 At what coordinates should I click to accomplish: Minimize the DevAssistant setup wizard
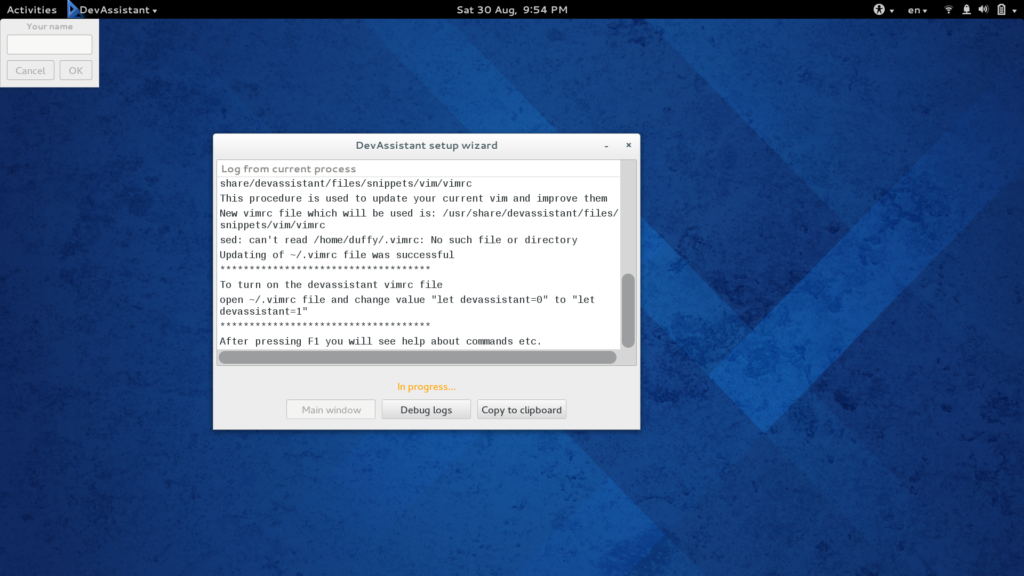pyautogui.click(x=606, y=146)
